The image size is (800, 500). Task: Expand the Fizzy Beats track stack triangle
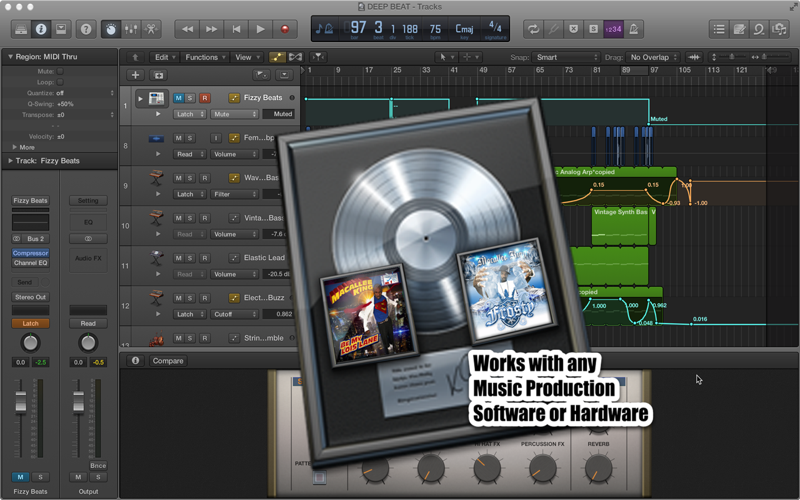140,98
